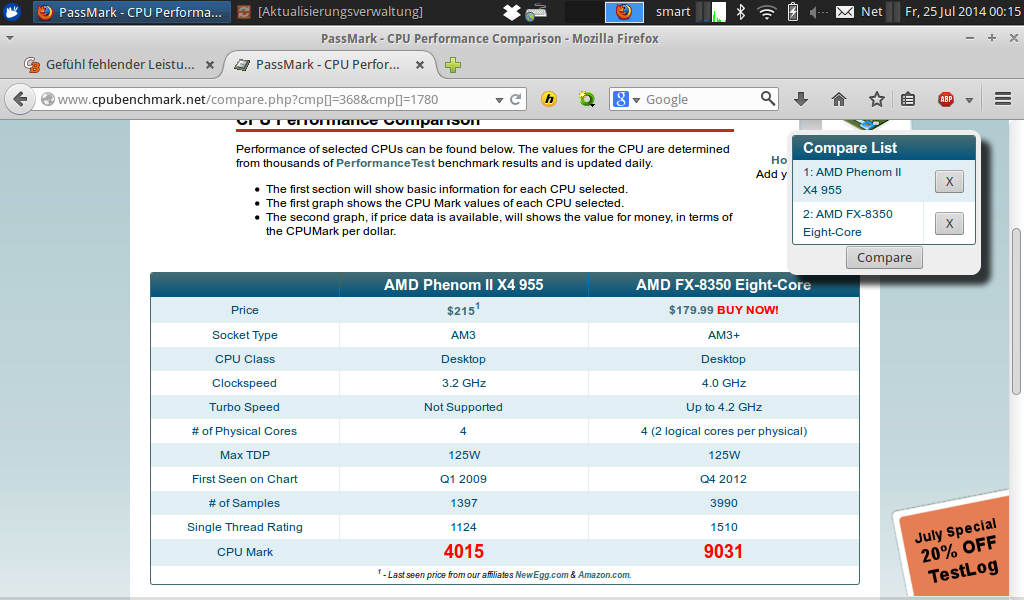The image size is (1024, 600).
Task: Close the Gefühl fehlender Leistu... tab
Action: point(210,65)
